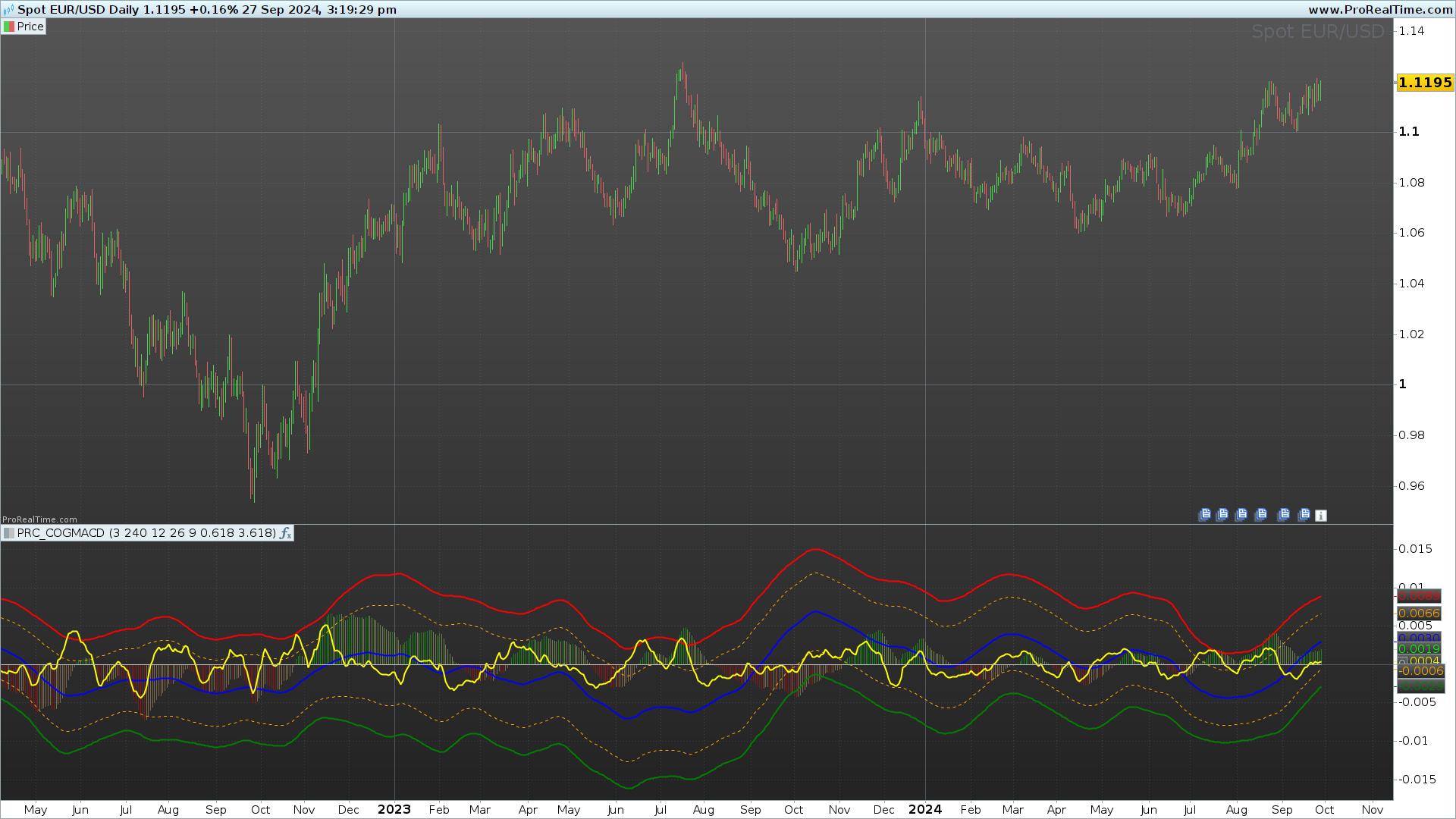Click the www.ProRealTime.com link at top right
1456x819 pixels.
[x=1380, y=10]
